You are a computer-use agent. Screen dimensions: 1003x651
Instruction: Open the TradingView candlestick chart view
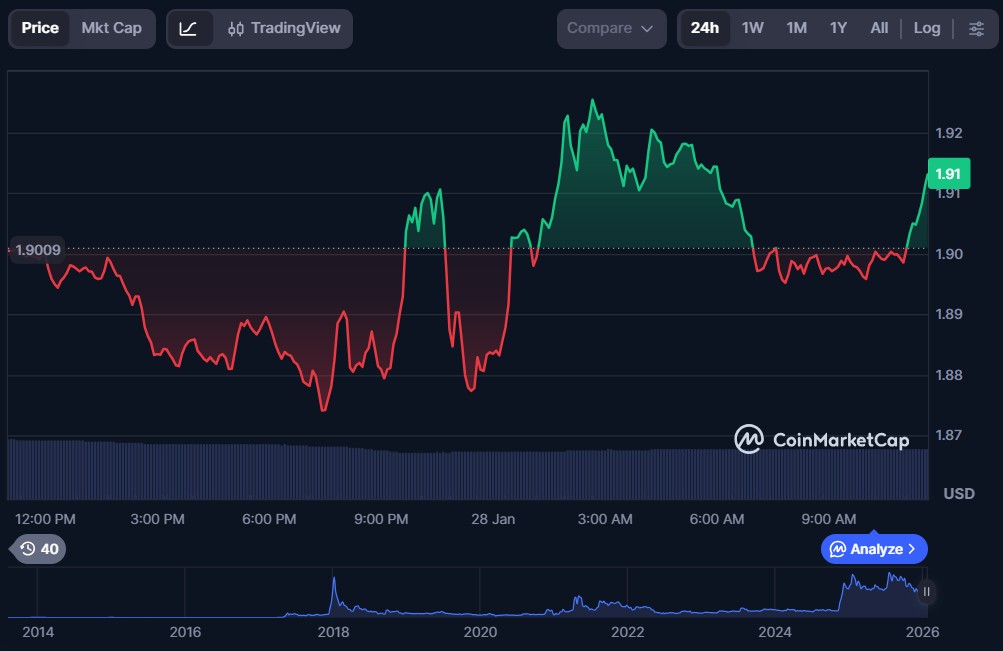(x=284, y=28)
